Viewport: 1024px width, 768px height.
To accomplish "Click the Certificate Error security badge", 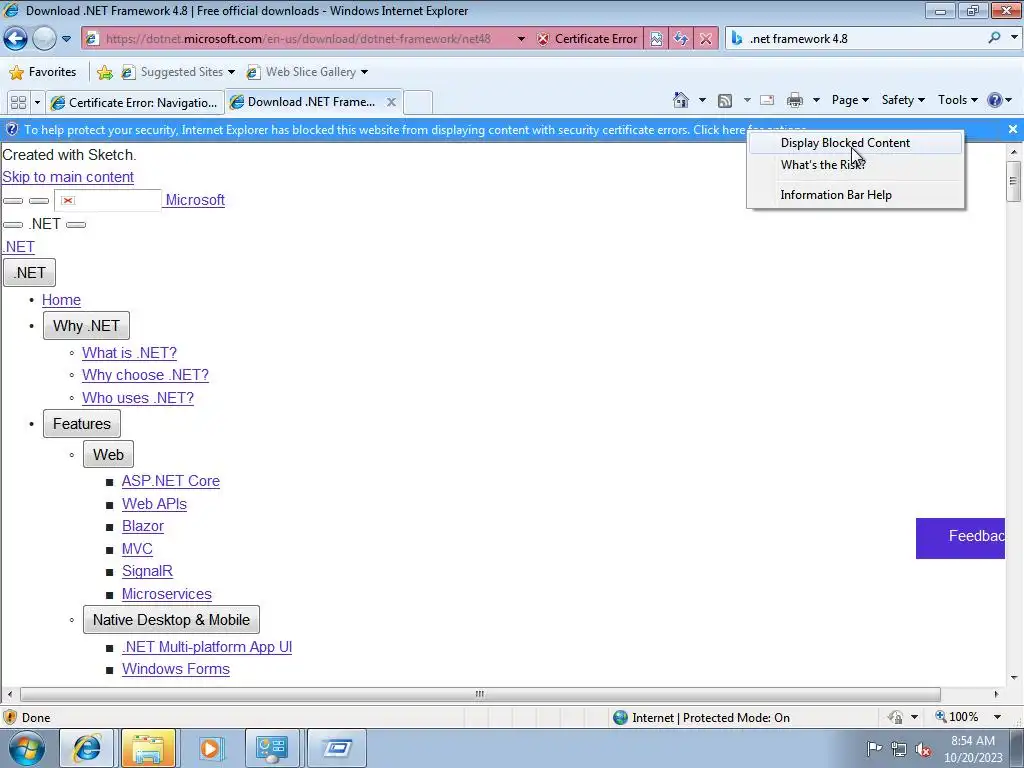I will click(587, 39).
